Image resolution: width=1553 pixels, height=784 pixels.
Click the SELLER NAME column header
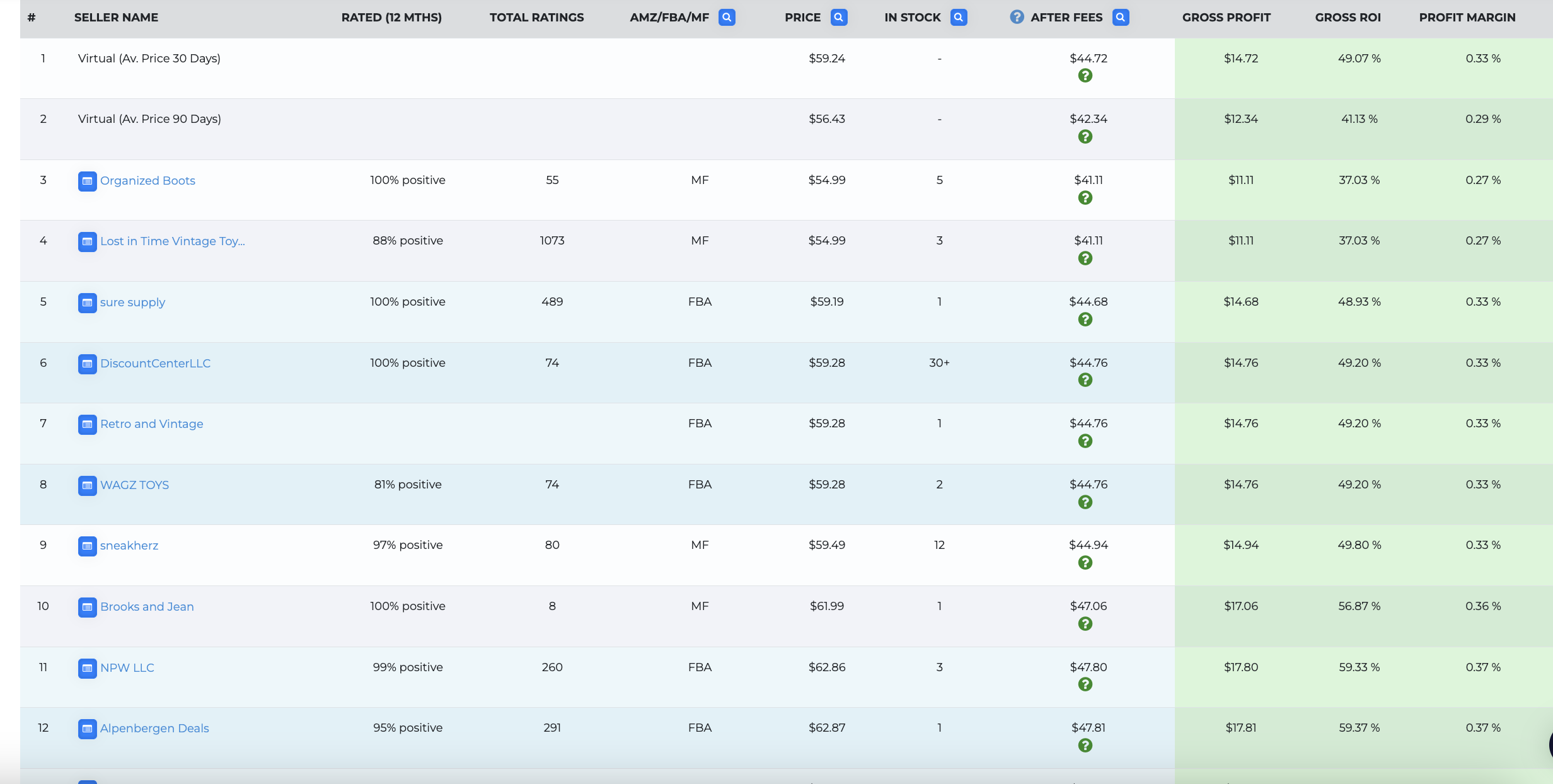(x=116, y=18)
